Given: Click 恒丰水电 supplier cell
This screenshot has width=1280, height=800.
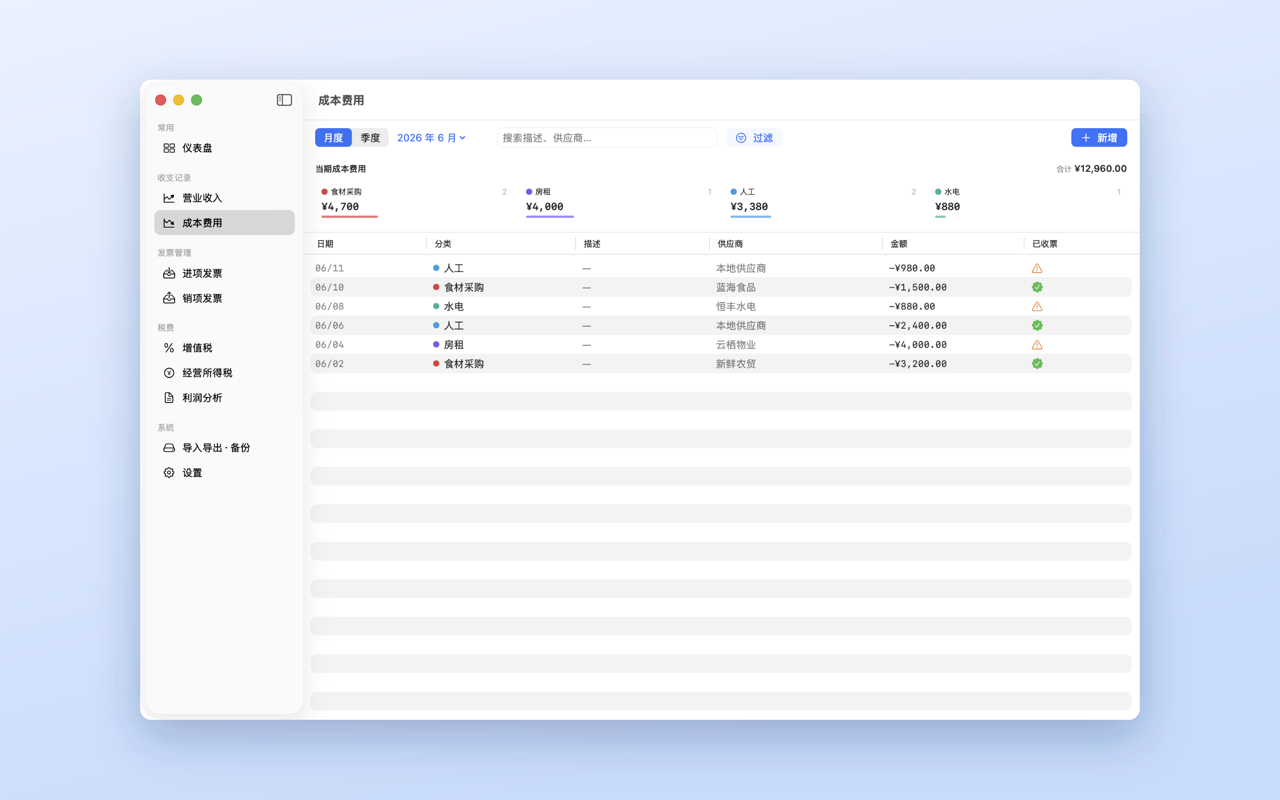Looking at the screenshot, I should click(736, 306).
